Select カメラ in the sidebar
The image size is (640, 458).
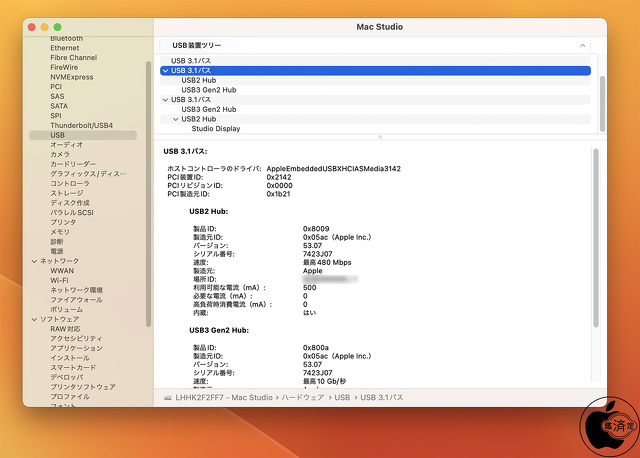(60, 154)
